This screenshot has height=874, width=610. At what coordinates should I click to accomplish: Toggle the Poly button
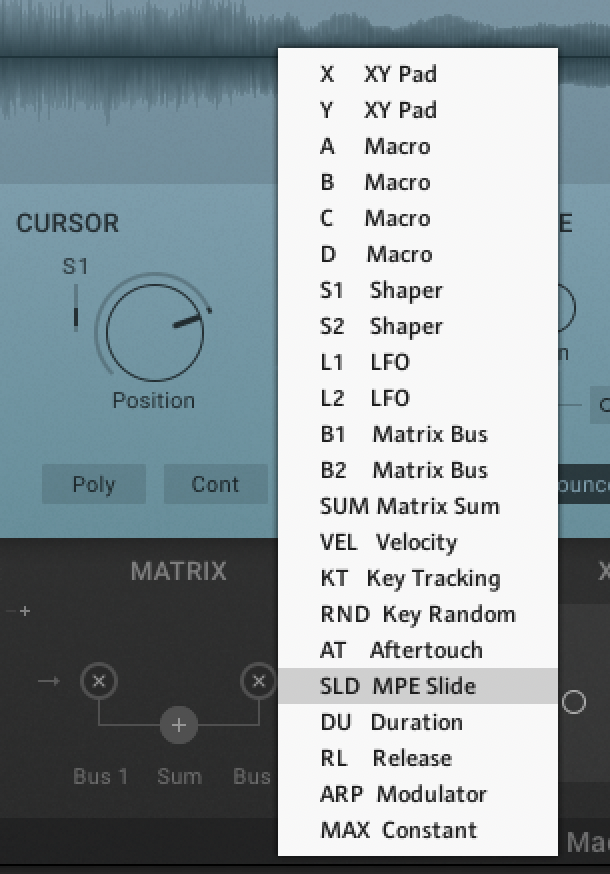tap(93, 484)
